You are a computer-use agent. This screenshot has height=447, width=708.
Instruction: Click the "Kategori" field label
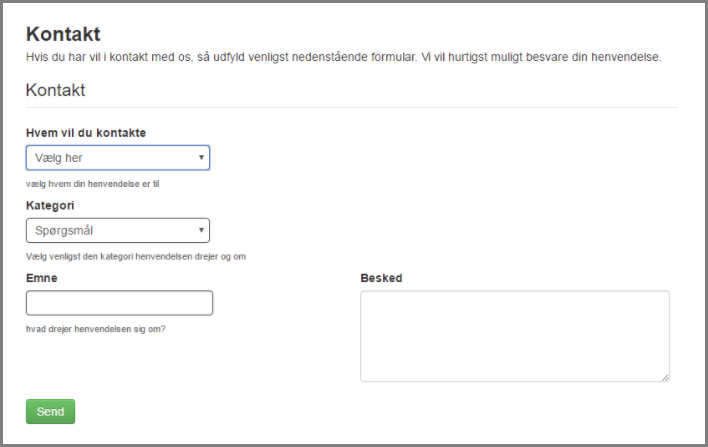pos(50,205)
